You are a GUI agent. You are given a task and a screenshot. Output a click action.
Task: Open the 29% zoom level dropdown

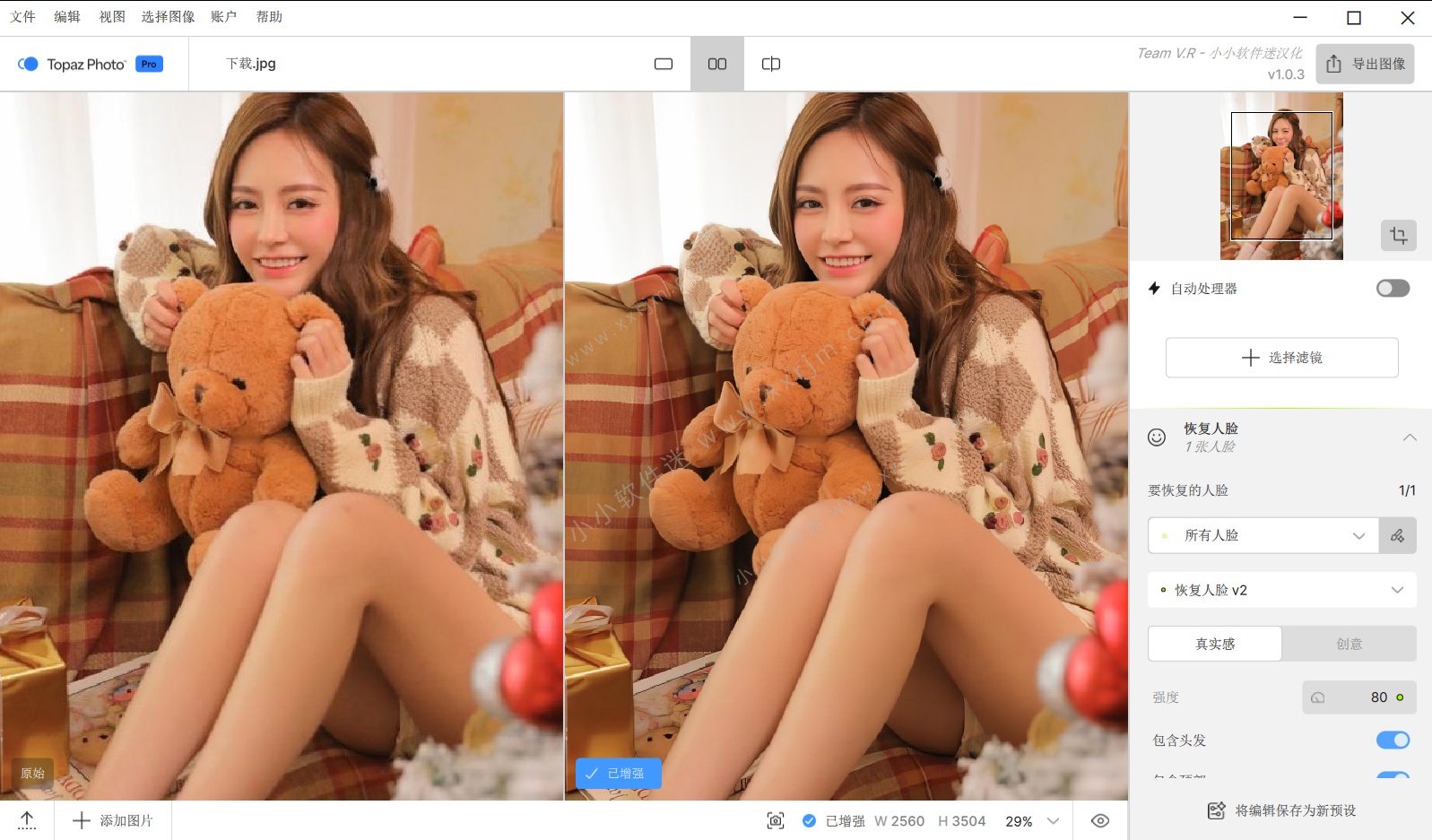tap(1033, 820)
